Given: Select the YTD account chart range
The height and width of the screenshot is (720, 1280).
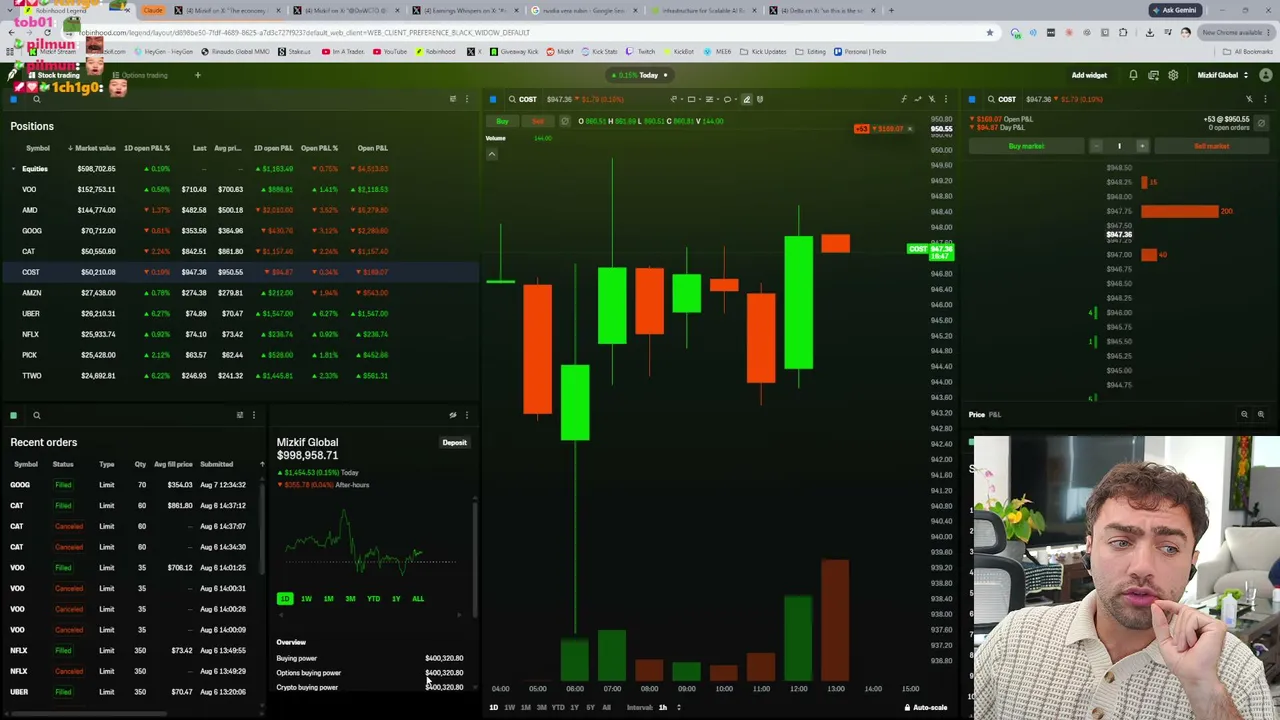Looking at the screenshot, I should (x=373, y=599).
